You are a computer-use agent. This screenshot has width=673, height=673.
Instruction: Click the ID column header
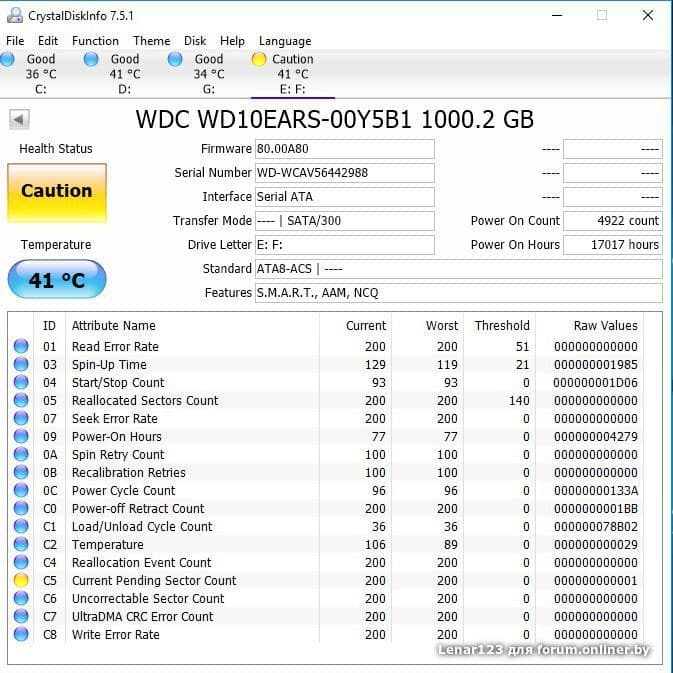tap(49, 326)
